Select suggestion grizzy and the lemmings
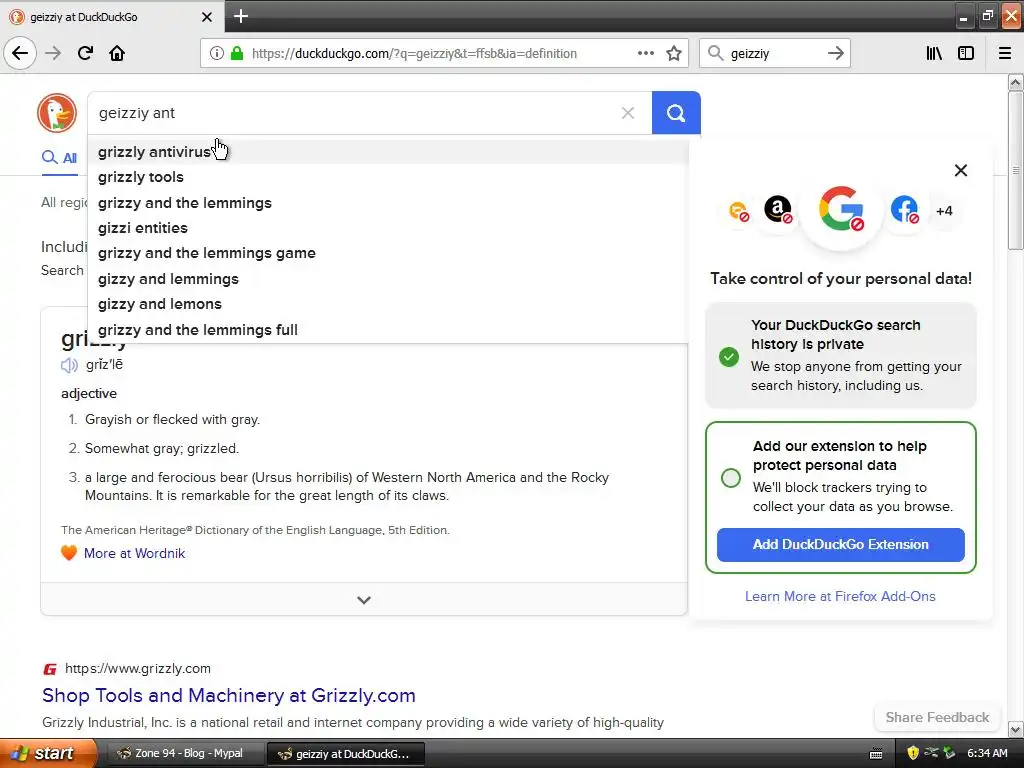1024x768 pixels. [389, 203]
